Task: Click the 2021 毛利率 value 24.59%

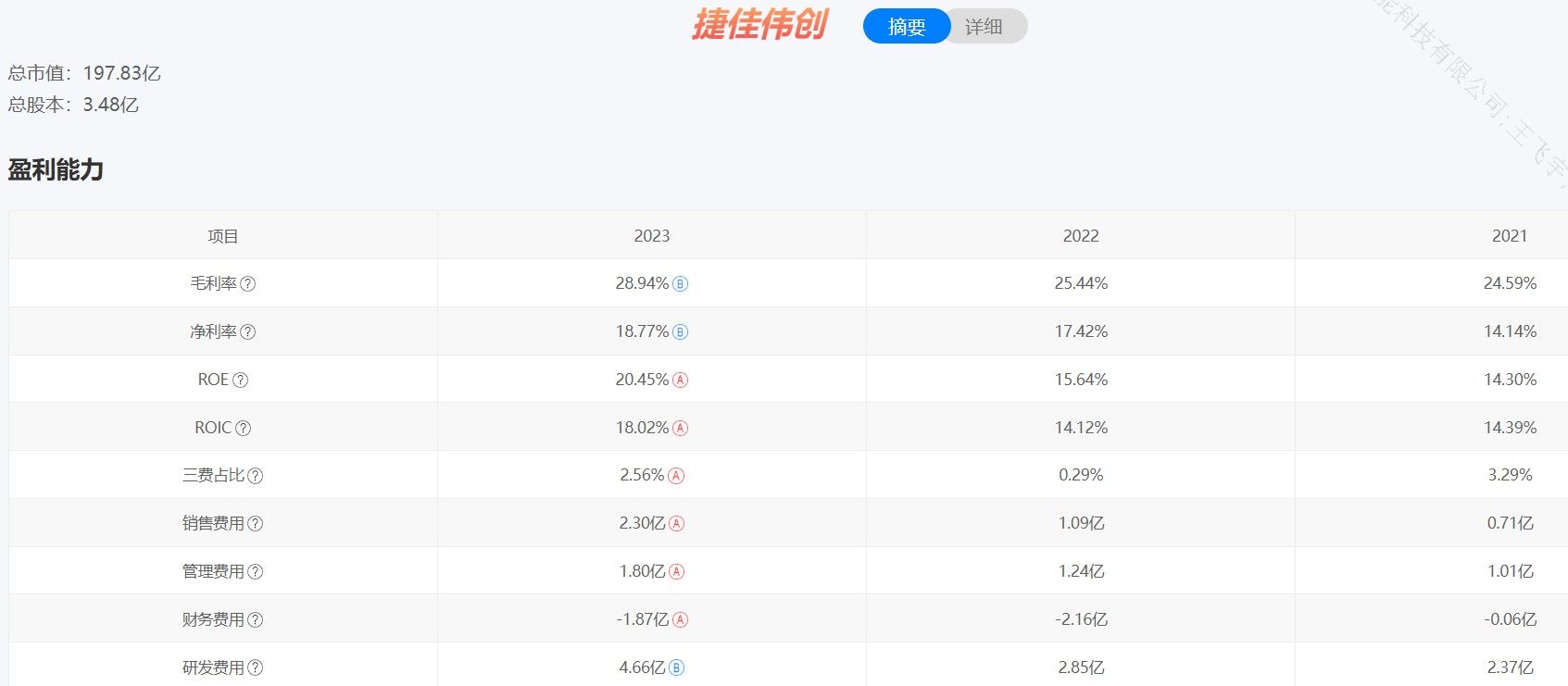Action: coord(1510,283)
